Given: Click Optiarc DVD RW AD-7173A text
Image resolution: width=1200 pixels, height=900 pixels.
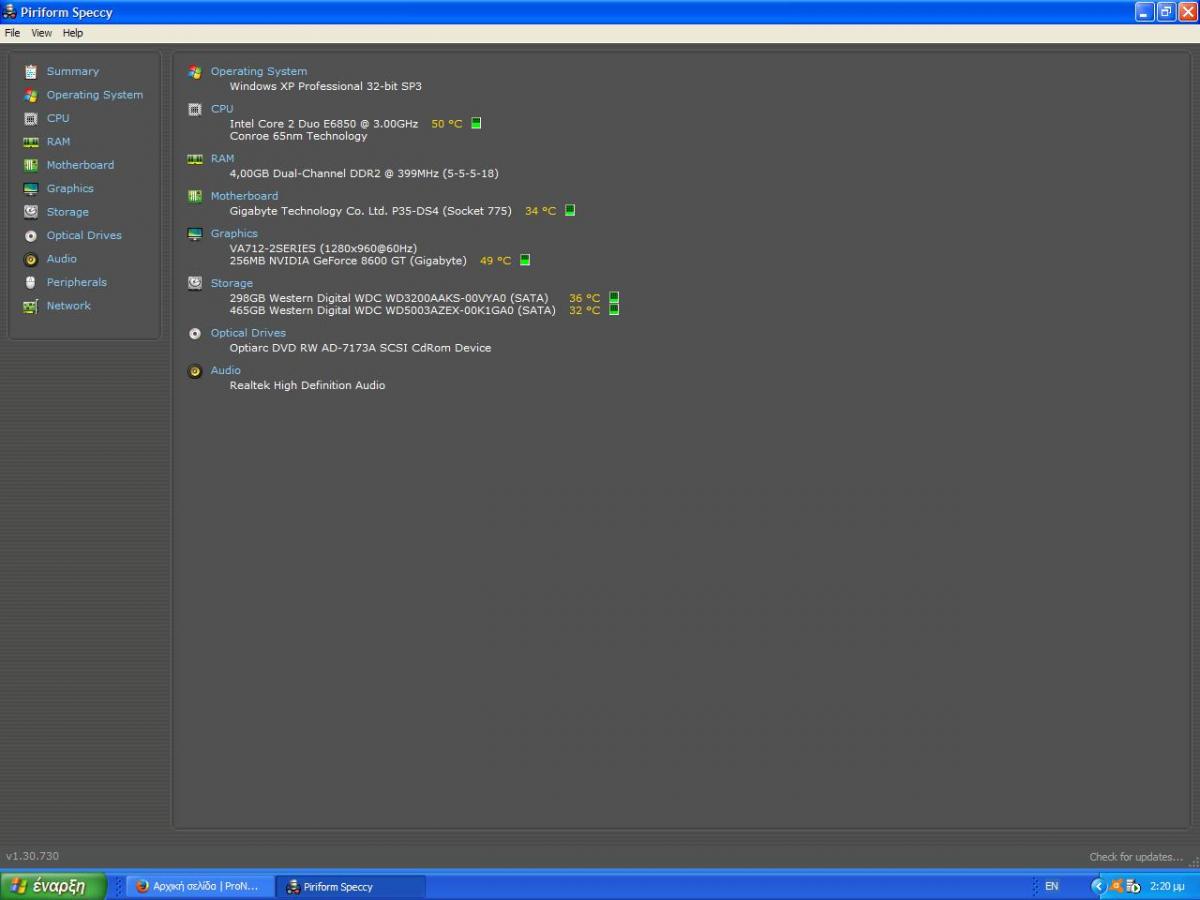Looking at the screenshot, I should click(360, 348).
